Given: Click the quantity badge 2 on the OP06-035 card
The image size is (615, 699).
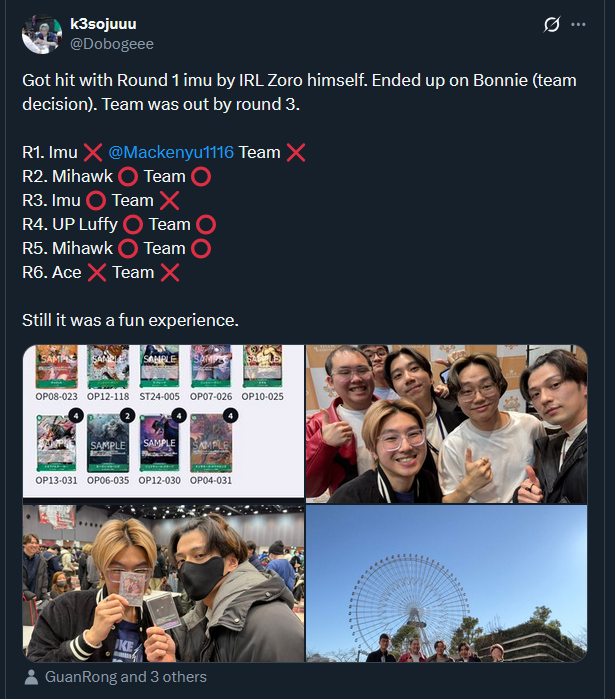Looking at the screenshot, I should pos(127,416).
